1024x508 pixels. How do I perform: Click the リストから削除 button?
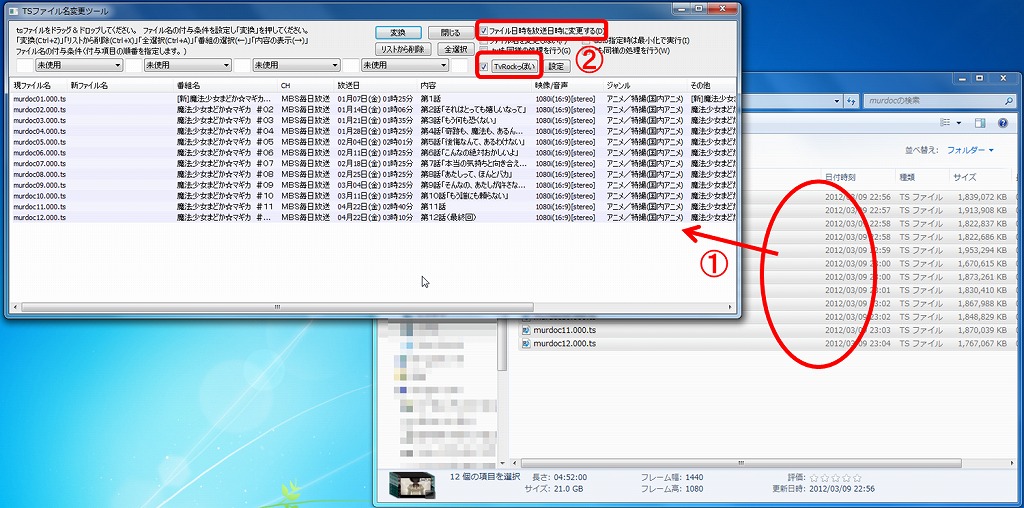(403, 49)
